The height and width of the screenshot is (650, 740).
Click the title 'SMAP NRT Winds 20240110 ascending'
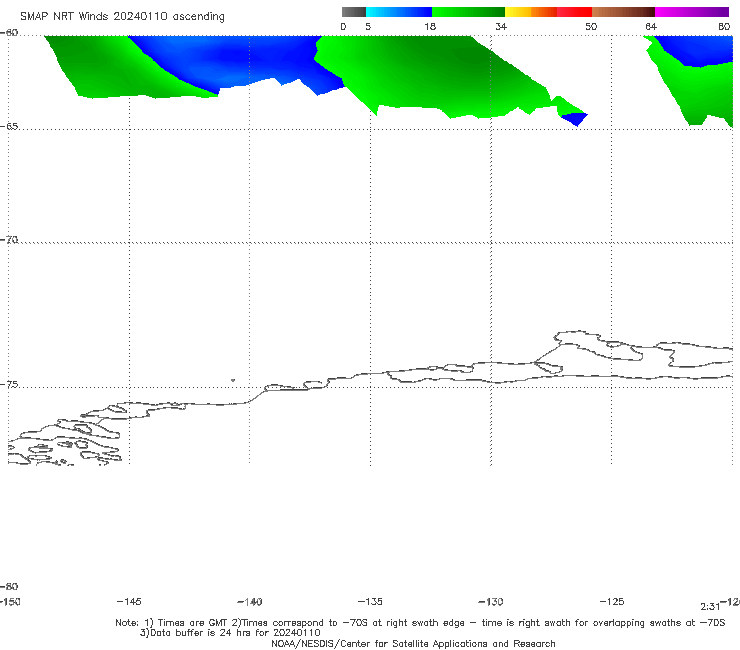(122, 17)
